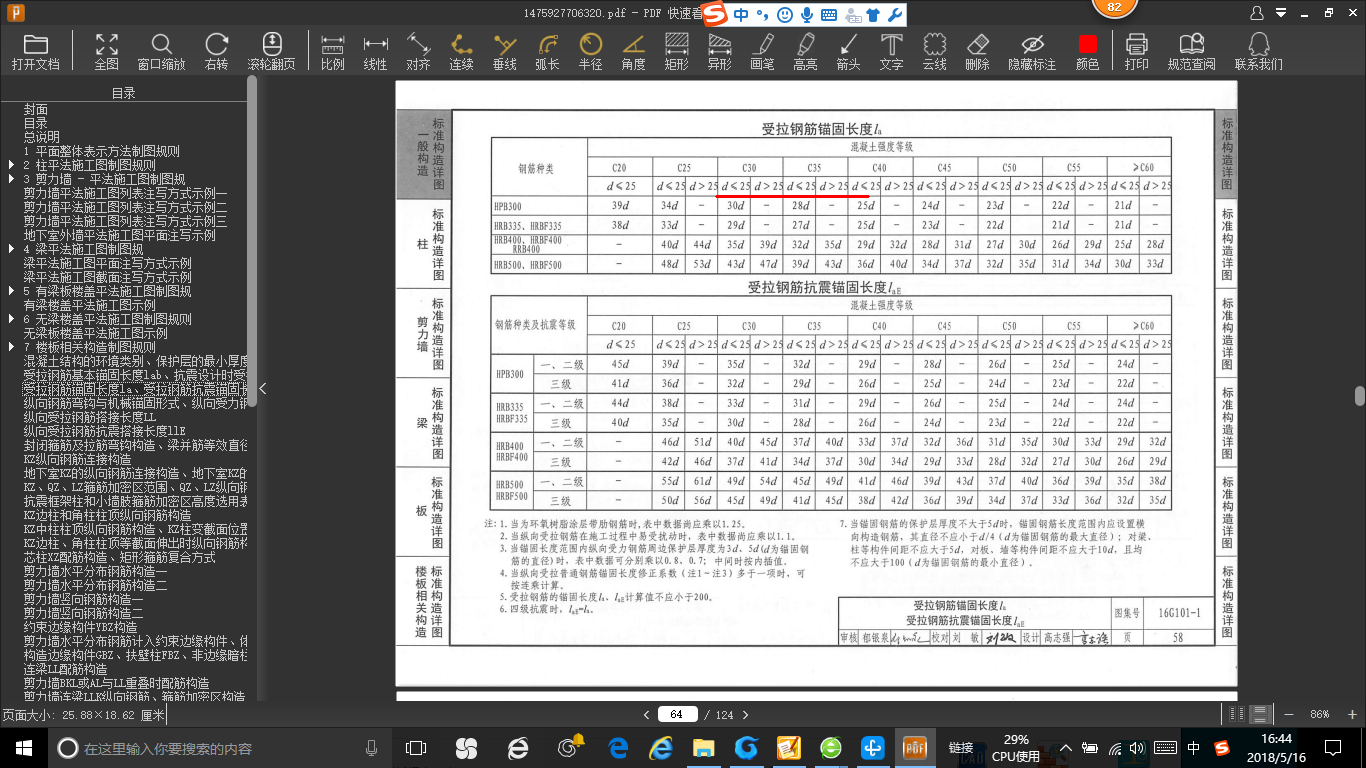Click the page number field showing 64
1366x768 pixels.
coord(677,715)
